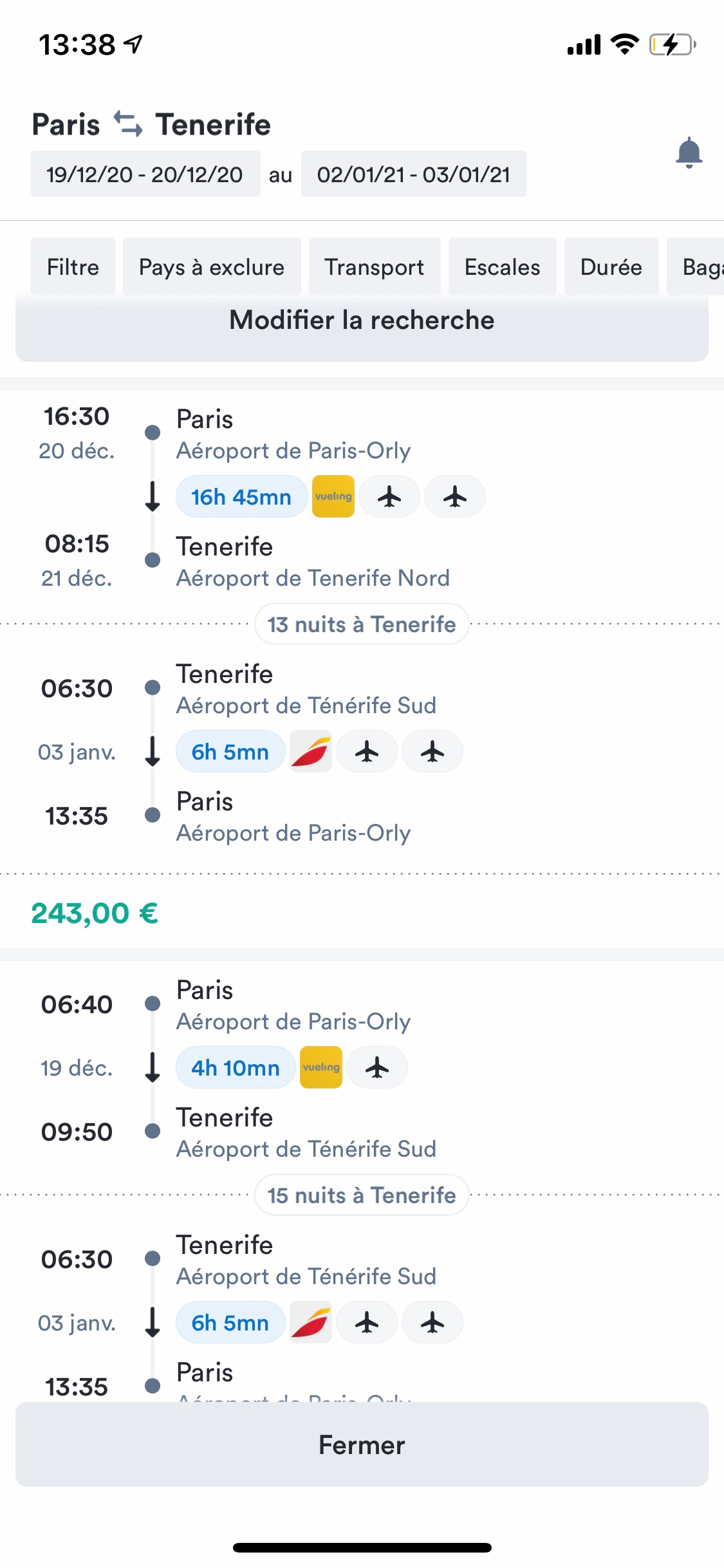The width and height of the screenshot is (724, 1568).
Task: Open the Filtre filter options
Action: tap(73, 267)
